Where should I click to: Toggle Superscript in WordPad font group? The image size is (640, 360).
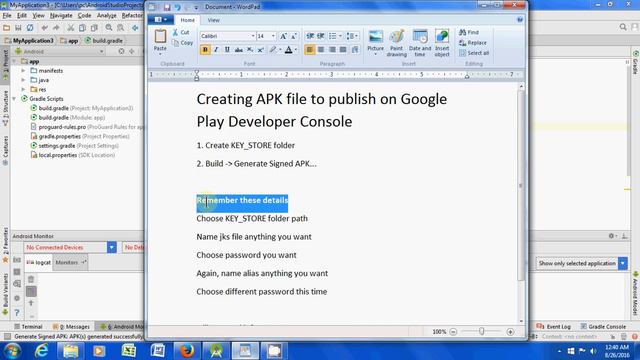pyautogui.click(x=260, y=50)
